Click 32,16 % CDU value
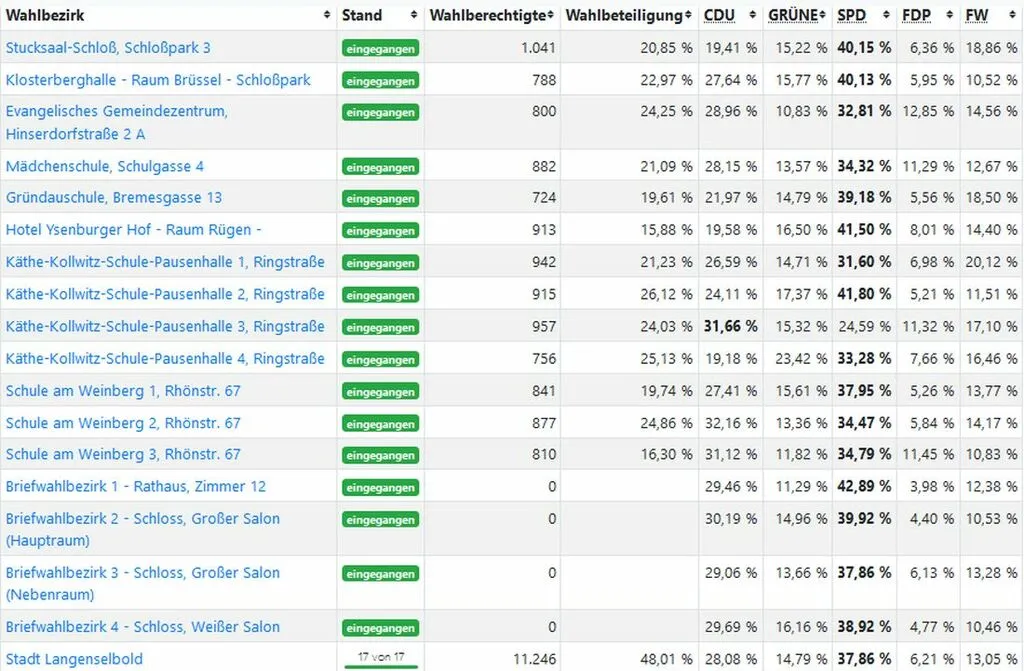This screenshot has height=671, width=1024. [731, 423]
